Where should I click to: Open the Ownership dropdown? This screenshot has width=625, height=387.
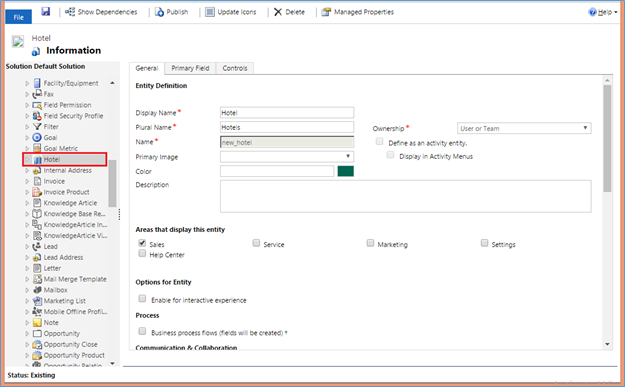pyautogui.click(x=524, y=128)
